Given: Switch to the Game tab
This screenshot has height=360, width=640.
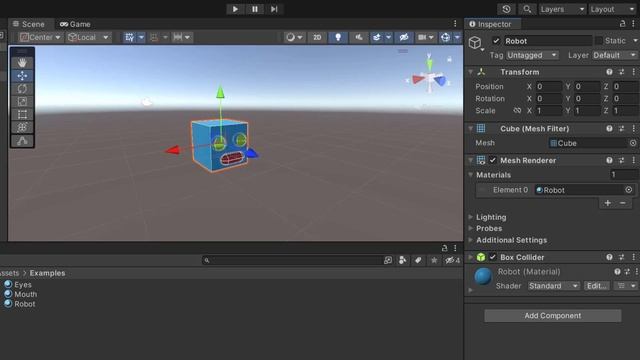Looking at the screenshot, I should pos(75,24).
